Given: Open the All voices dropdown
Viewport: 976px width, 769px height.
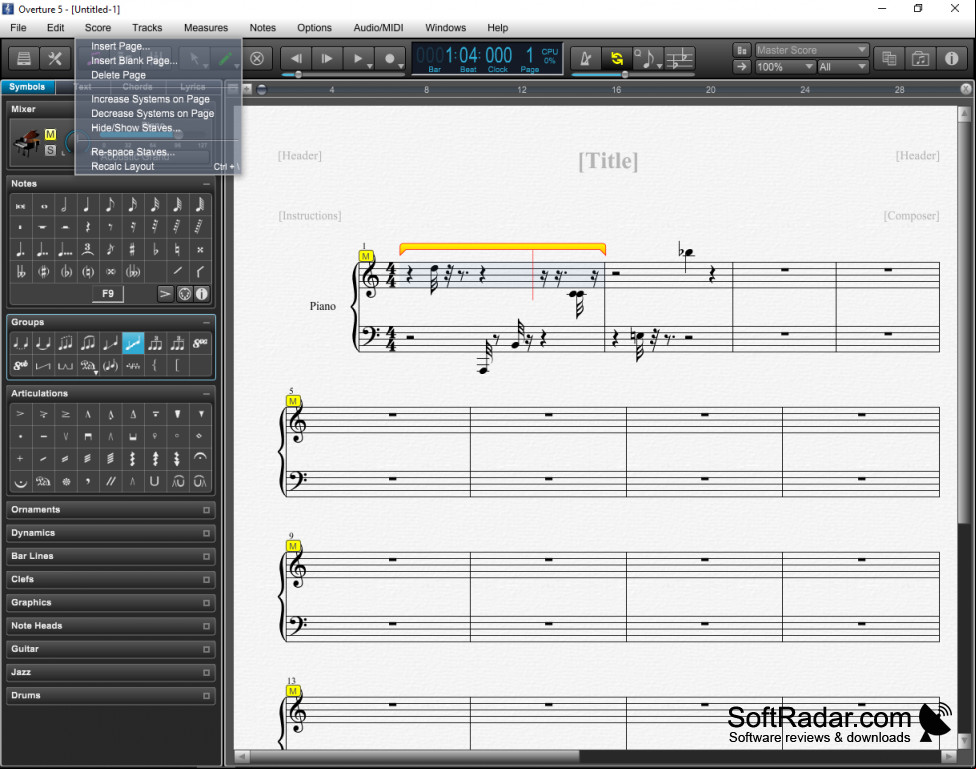Looking at the screenshot, I should (843, 67).
